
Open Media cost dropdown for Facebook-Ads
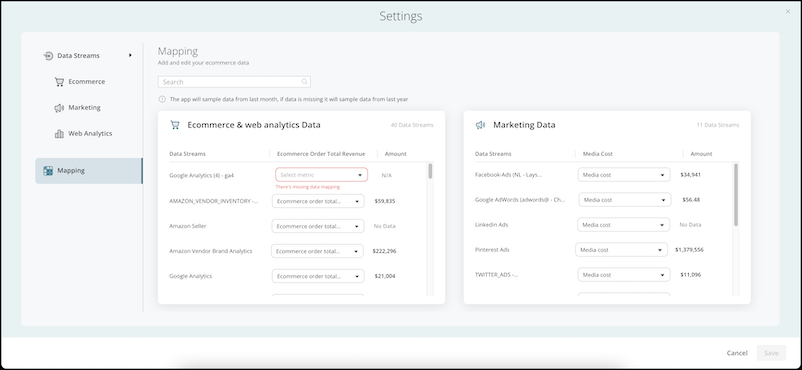[x=624, y=175]
